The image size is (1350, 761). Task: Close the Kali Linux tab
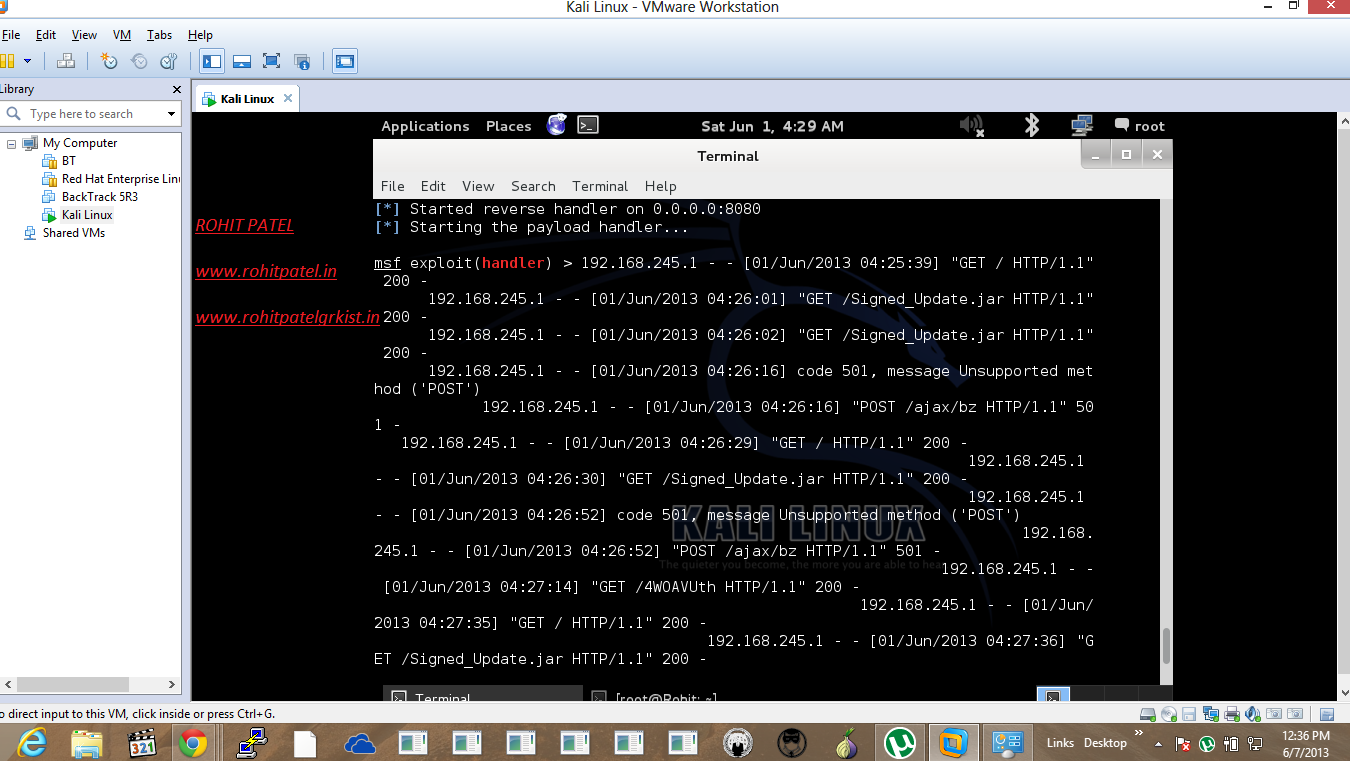point(288,98)
